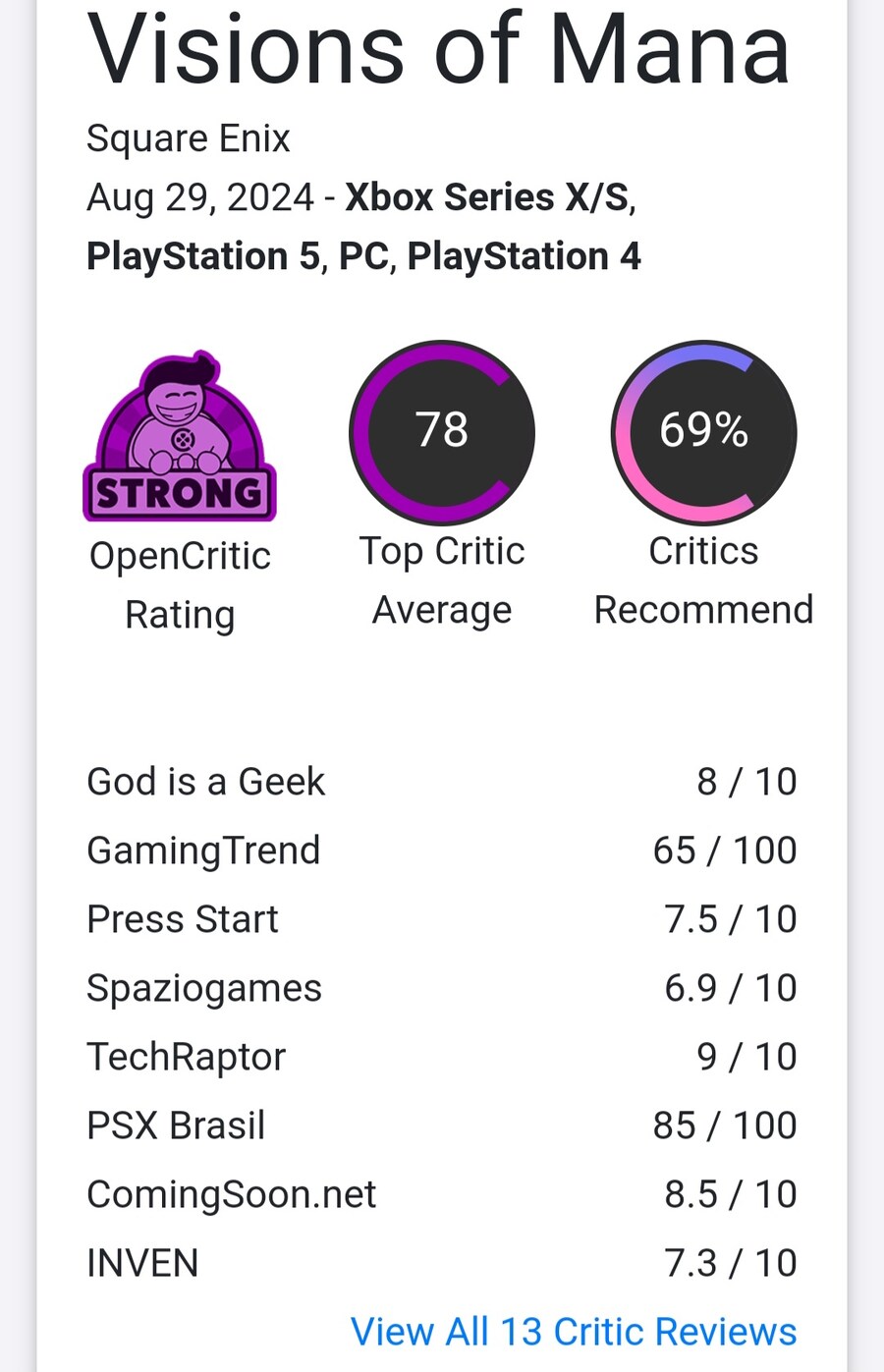Open the ComingSoon.net review
The height and width of the screenshot is (1372, 884).
point(231,1194)
